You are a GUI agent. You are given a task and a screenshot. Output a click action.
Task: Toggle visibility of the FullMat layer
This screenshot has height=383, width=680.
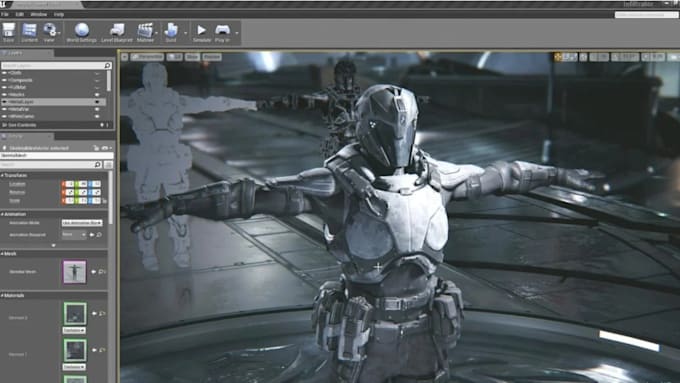[97, 87]
